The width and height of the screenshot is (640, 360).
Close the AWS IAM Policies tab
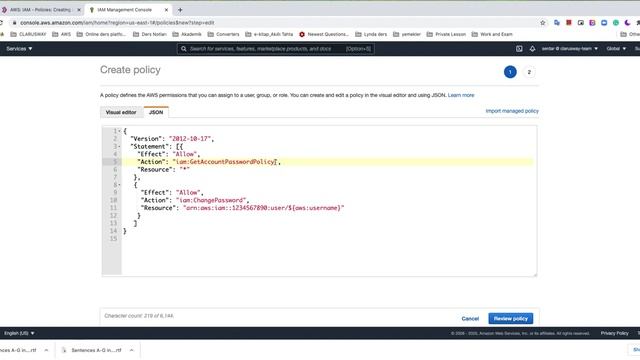pyautogui.click(x=79, y=10)
